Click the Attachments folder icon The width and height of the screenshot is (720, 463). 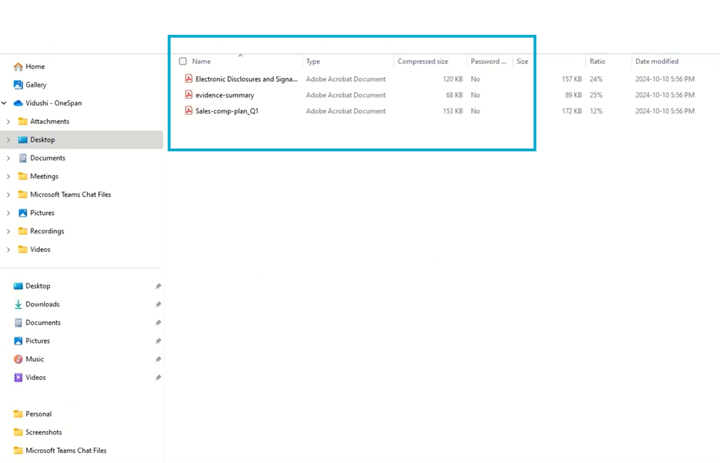[22, 121]
